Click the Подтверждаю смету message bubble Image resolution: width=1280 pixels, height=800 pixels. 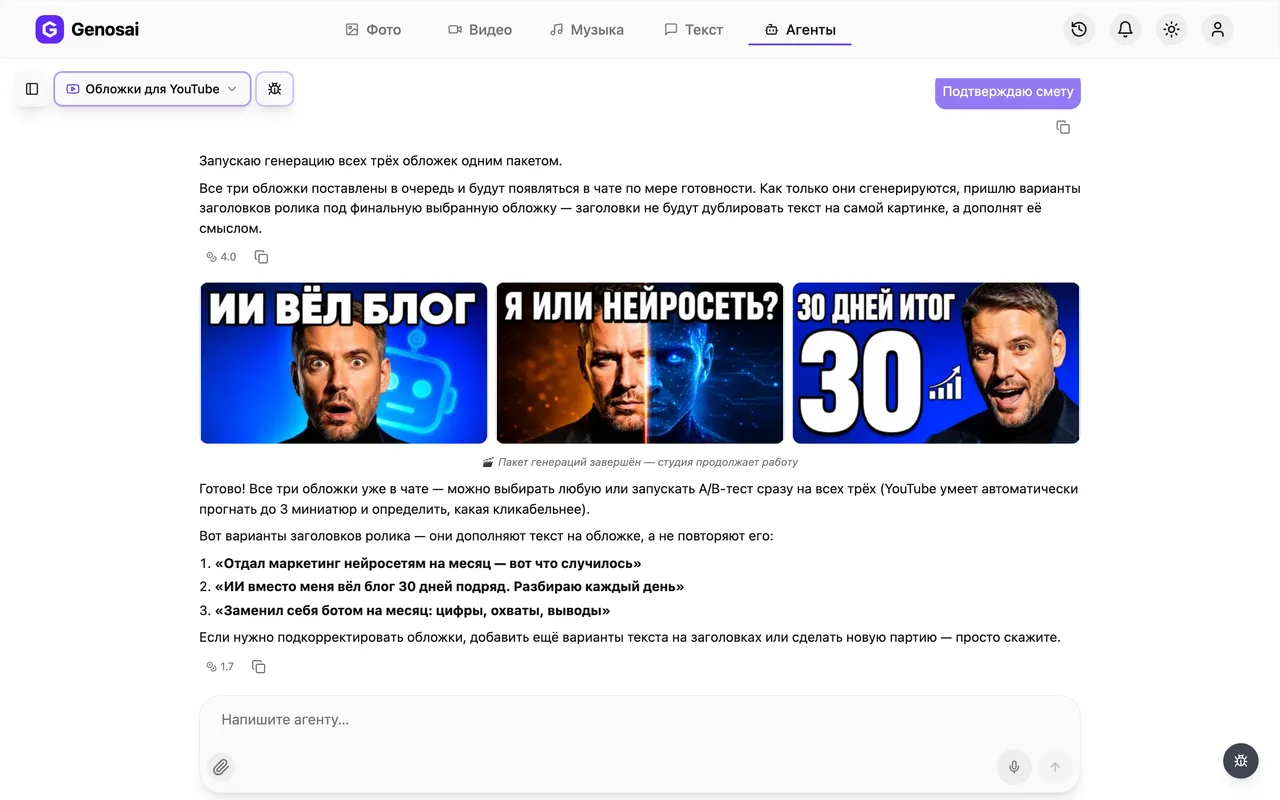coord(1008,91)
